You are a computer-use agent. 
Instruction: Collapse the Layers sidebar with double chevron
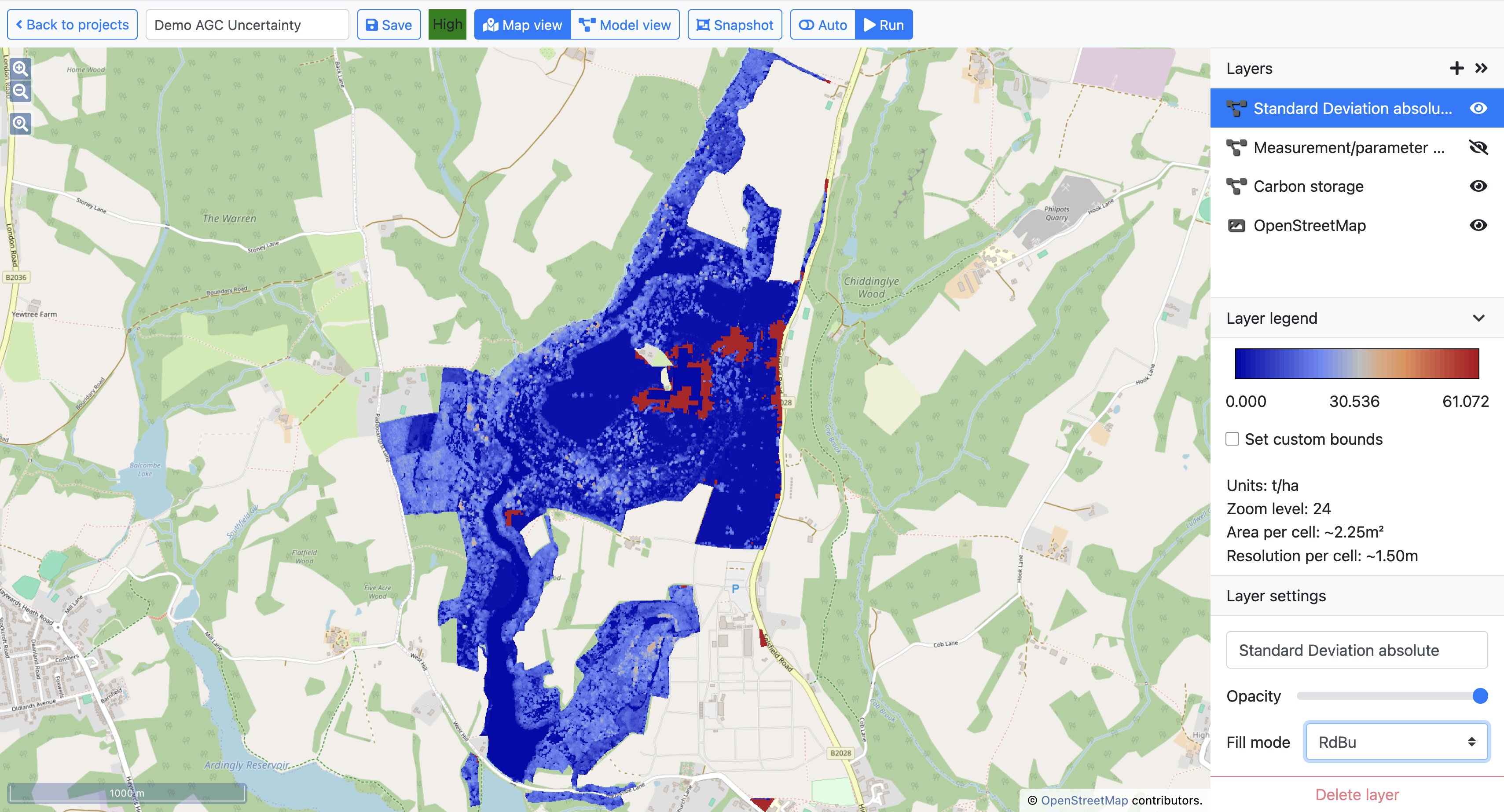click(x=1481, y=68)
